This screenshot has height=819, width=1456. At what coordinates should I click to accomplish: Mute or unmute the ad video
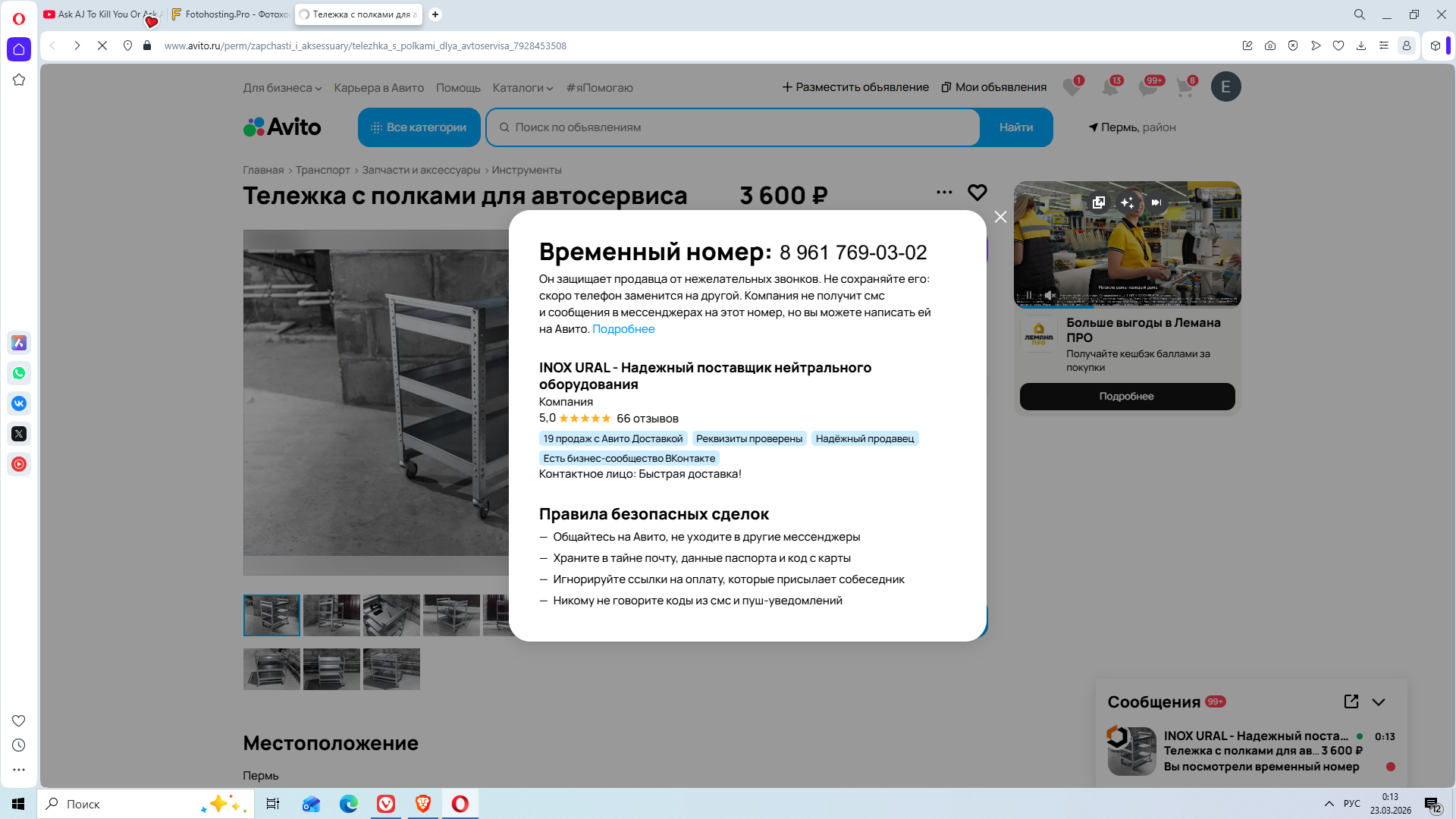coord(1050,295)
